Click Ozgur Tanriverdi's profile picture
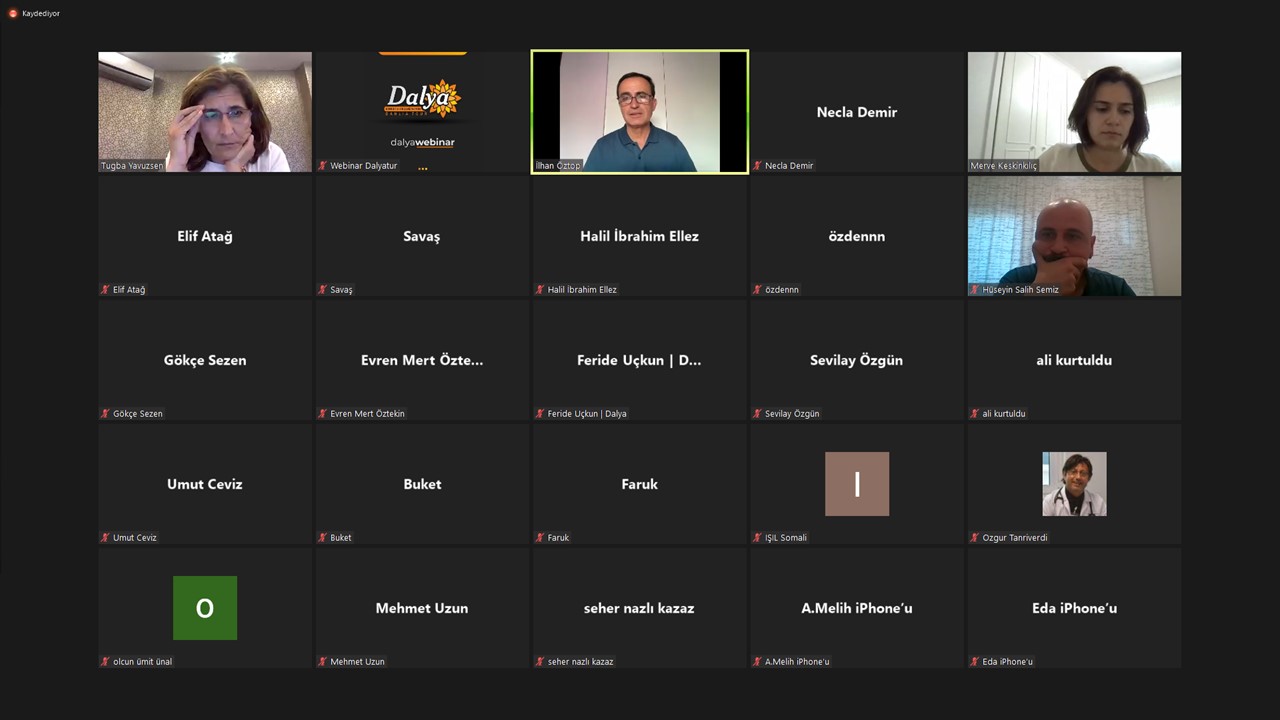The height and width of the screenshot is (720, 1280). click(x=1074, y=484)
